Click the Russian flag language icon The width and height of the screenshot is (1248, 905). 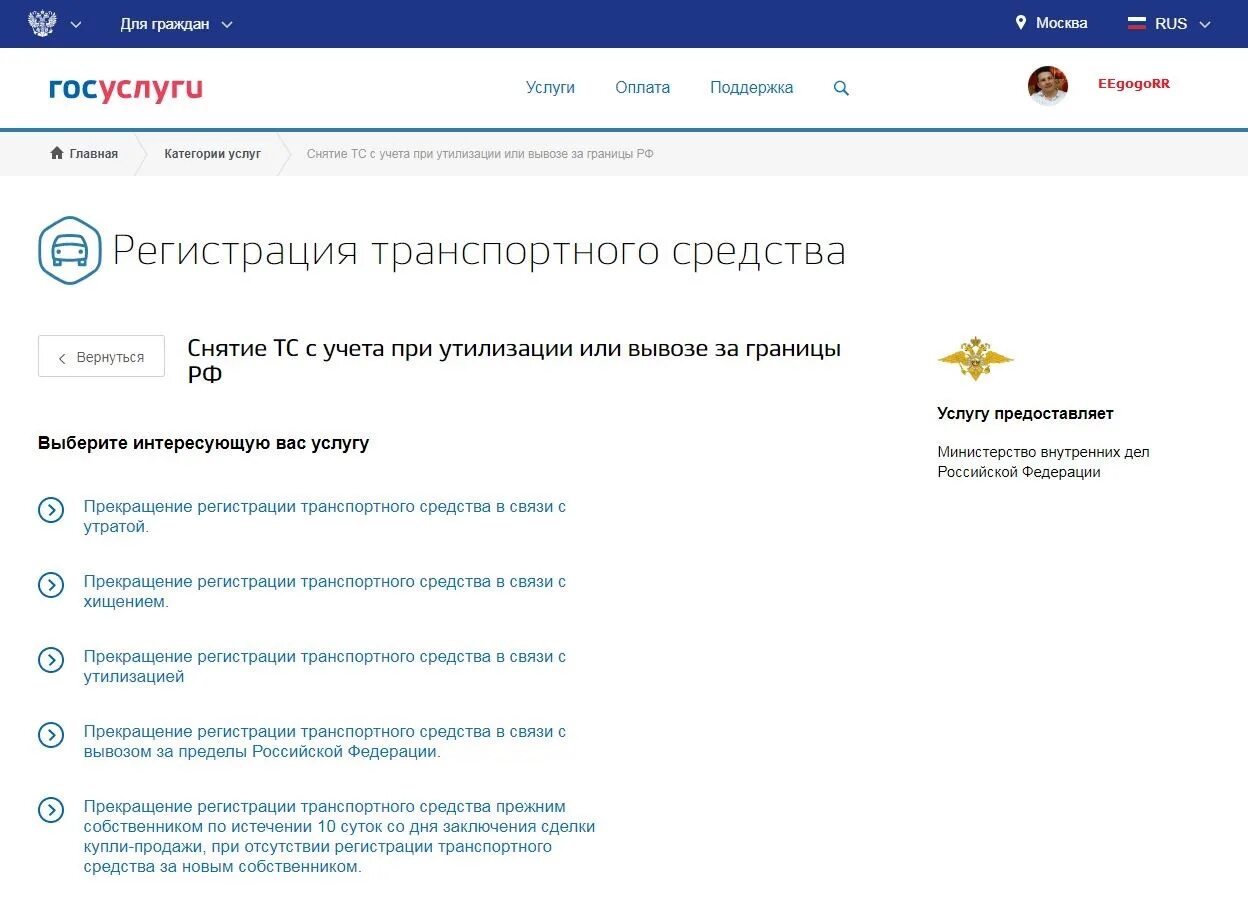(1137, 24)
